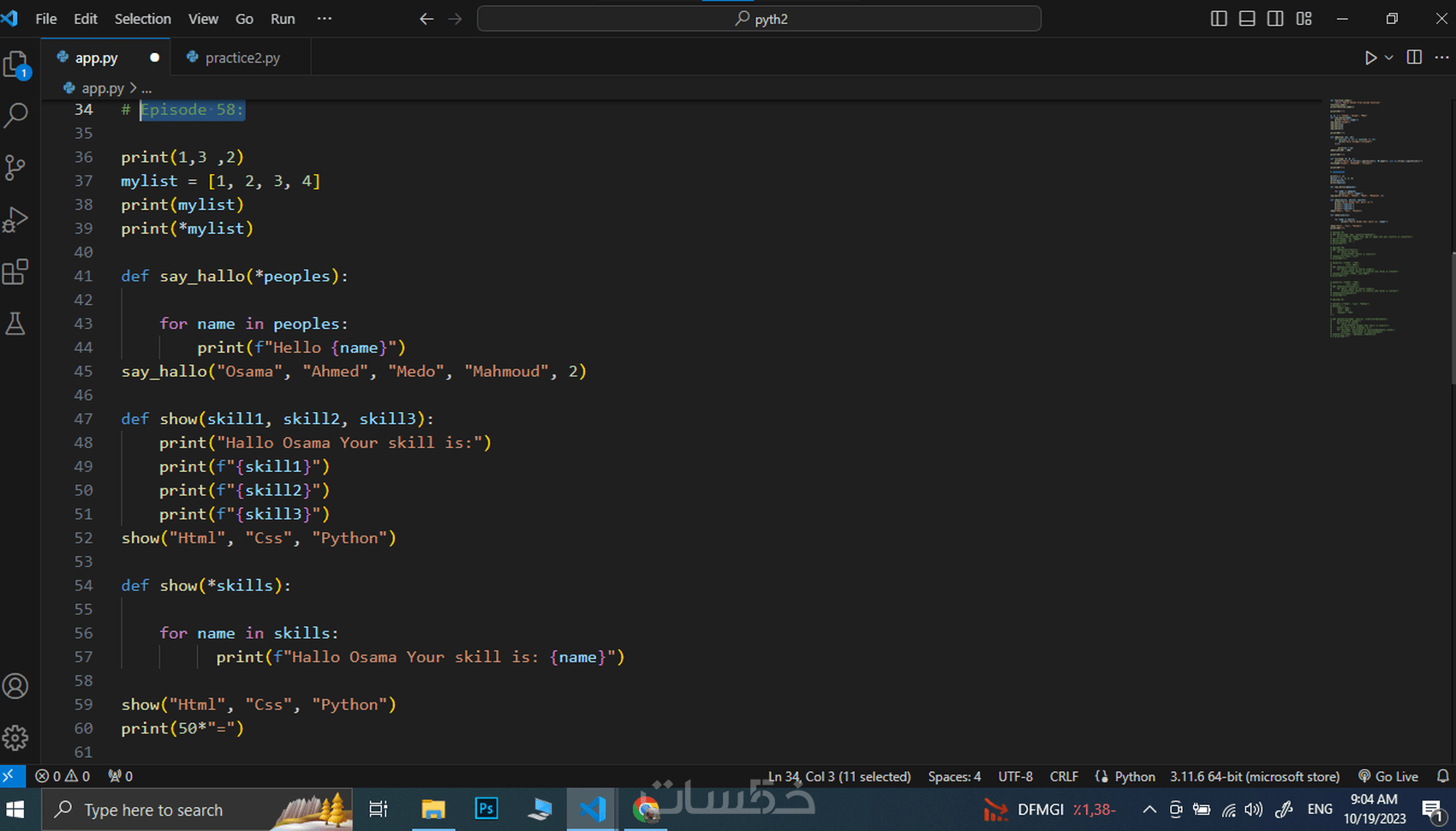Change file encoding via UTF-8

click(1015, 776)
